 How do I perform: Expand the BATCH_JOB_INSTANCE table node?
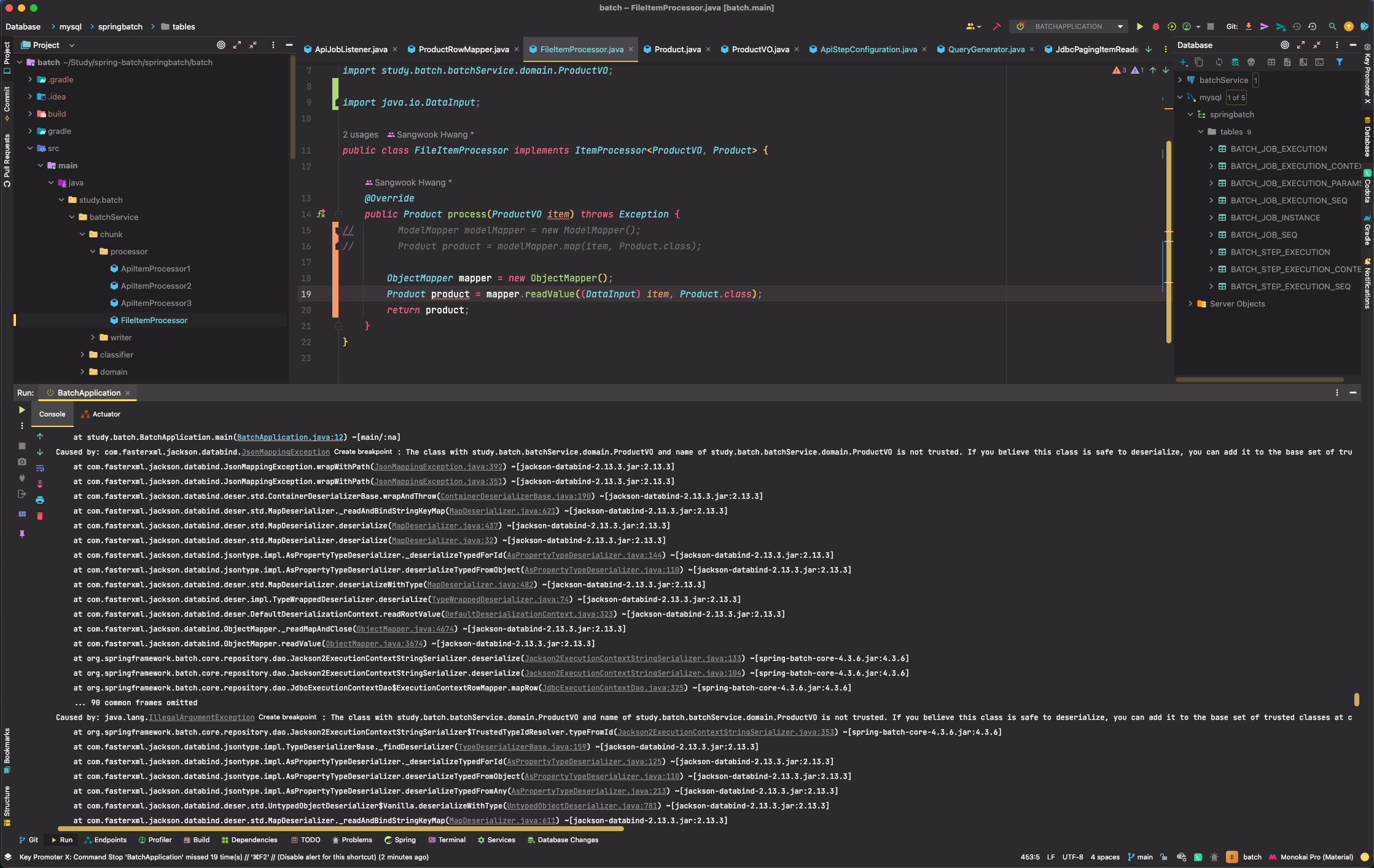point(1211,217)
